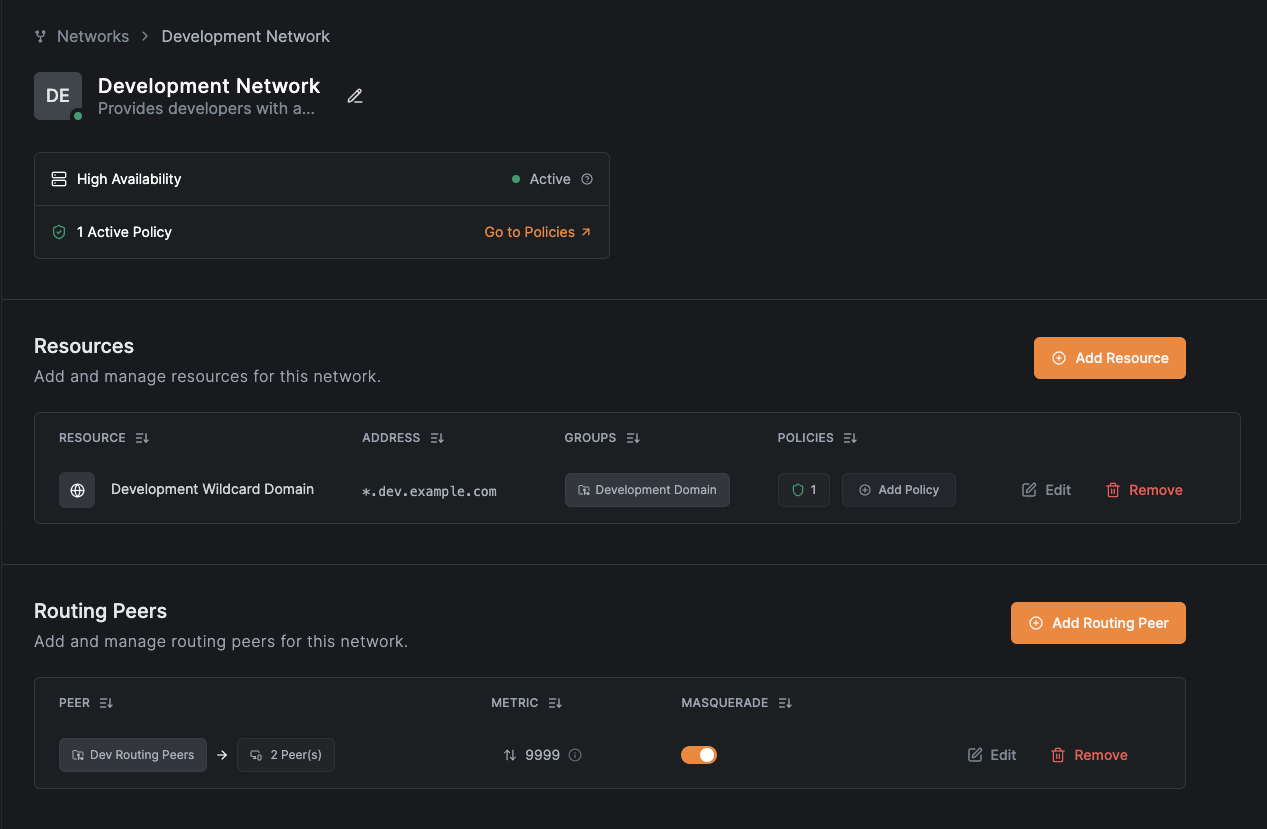This screenshot has height=829, width=1267.
Task: Open the green shield policy count badge
Action: 803,490
